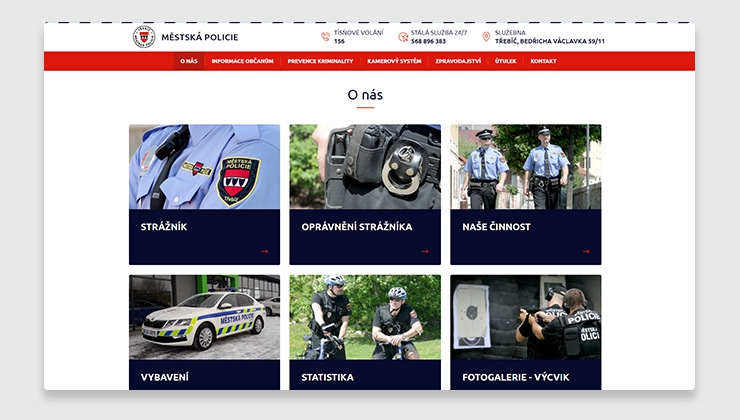Screen dimensions: 740x420
Task: Click the location pin icon for Služebna
Action: pyautogui.click(x=486, y=37)
